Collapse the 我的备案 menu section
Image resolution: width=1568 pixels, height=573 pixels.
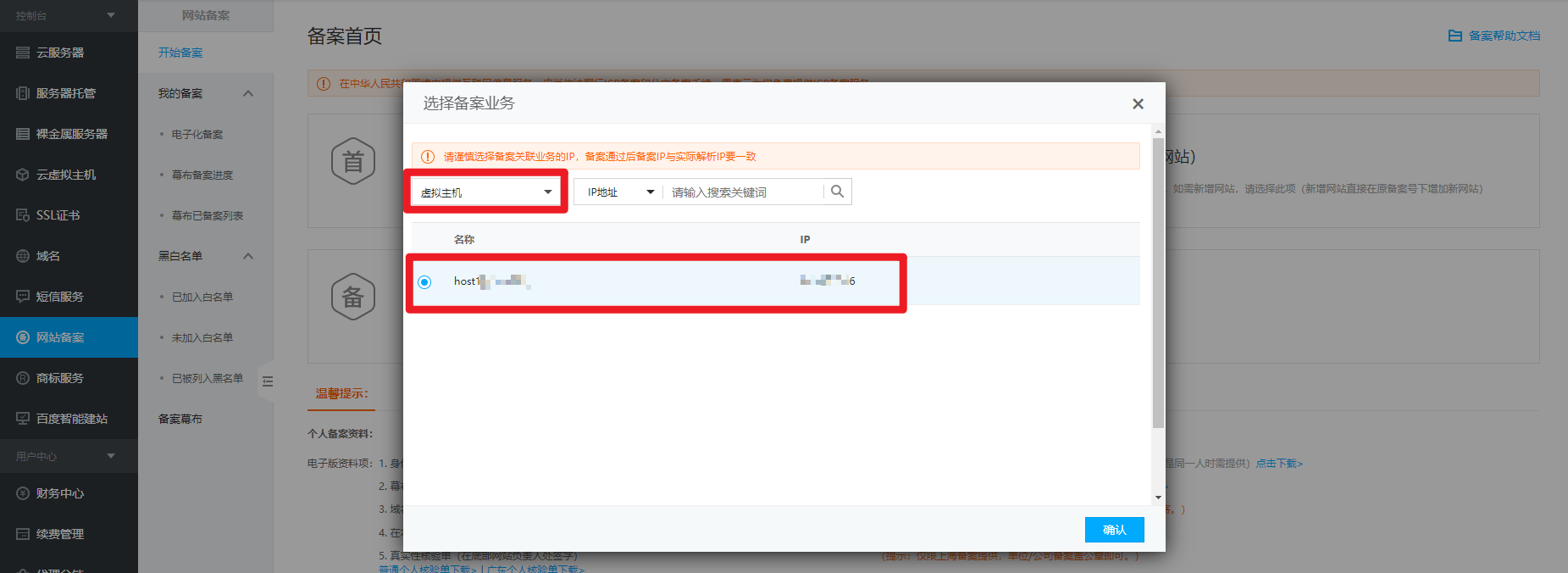[x=248, y=93]
